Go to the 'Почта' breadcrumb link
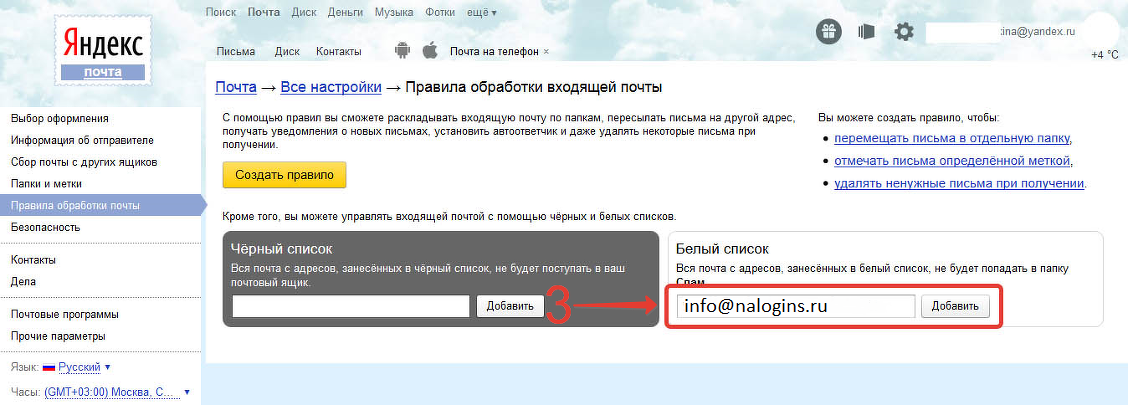 tap(236, 88)
